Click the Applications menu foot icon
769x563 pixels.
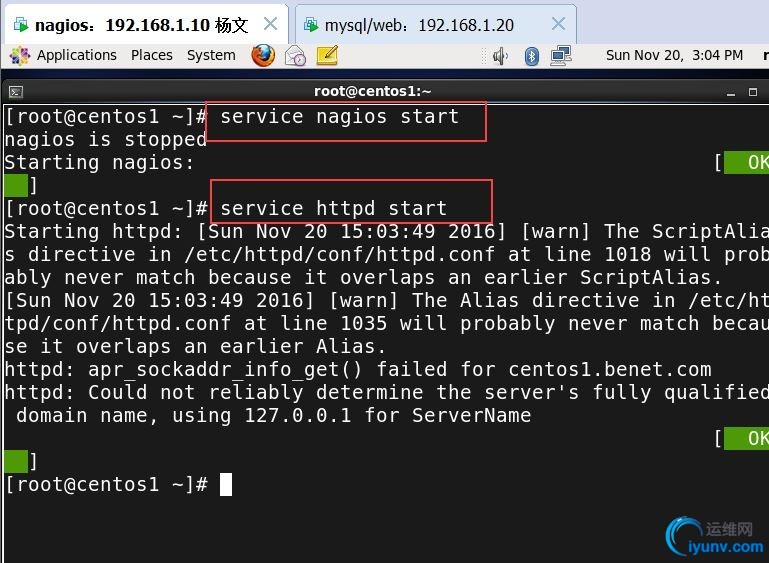point(20,55)
